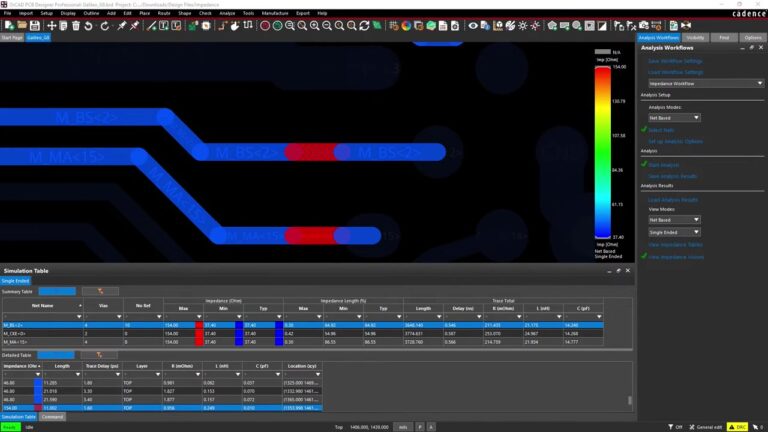768x432 pixels.
Task: Open the No Ref column filter dropdown
Action: click(159, 317)
